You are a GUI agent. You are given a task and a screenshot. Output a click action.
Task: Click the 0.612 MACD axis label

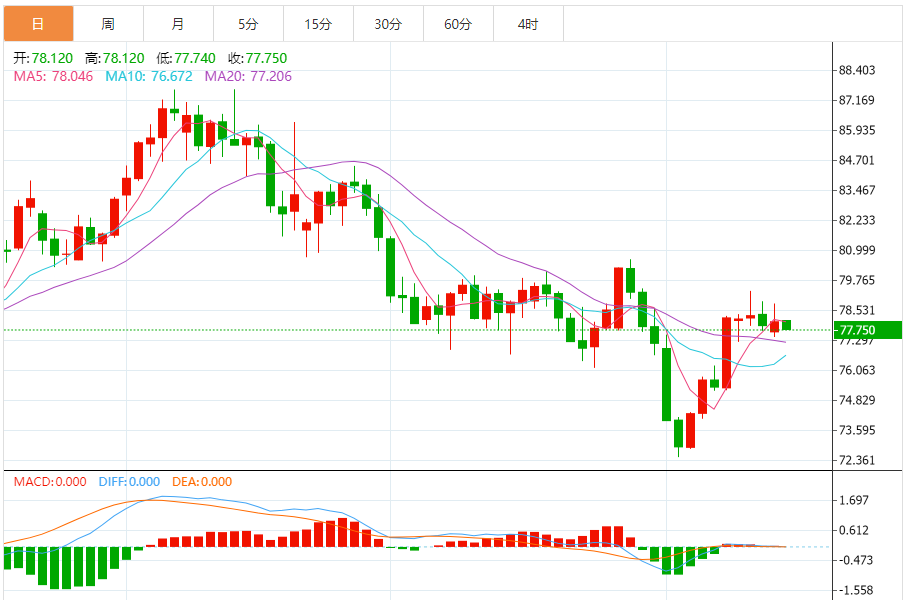(x=854, y=530)
